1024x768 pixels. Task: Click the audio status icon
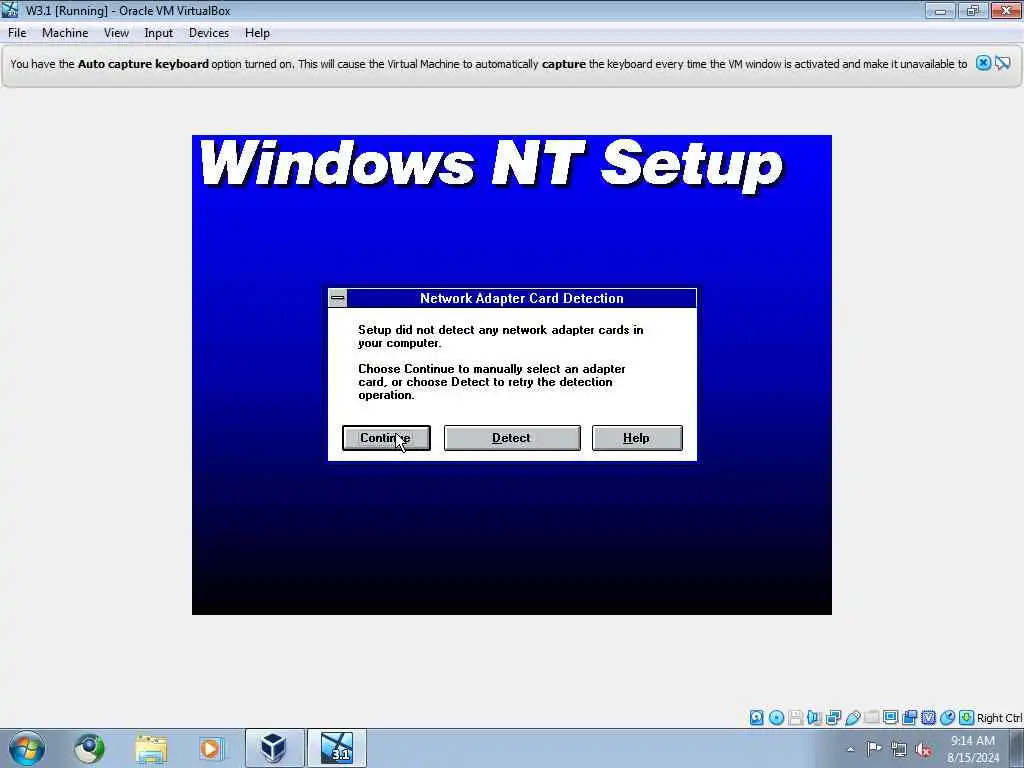tap(814, 718)
